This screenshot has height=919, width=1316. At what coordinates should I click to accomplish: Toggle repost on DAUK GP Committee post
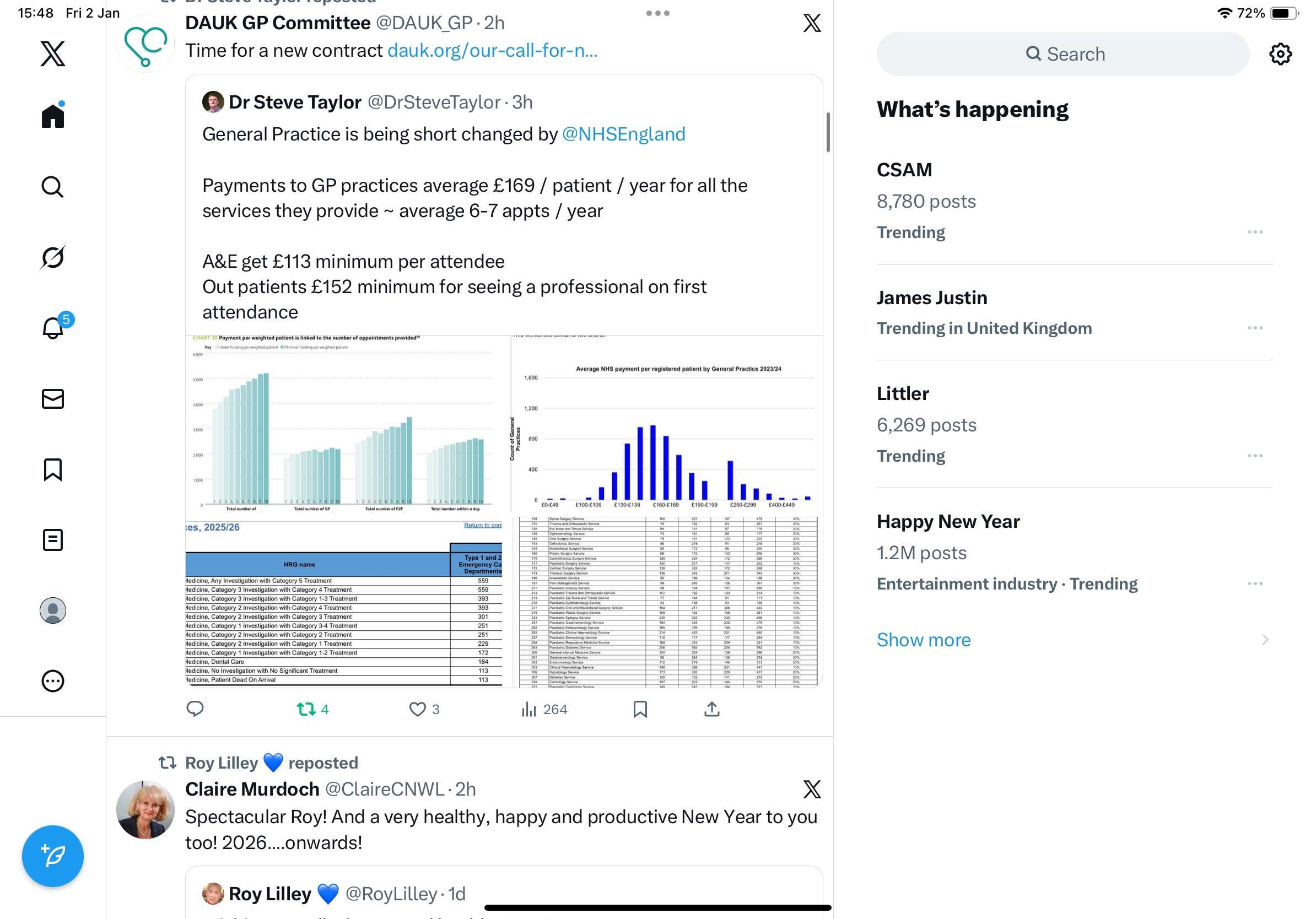pos(306,709)
